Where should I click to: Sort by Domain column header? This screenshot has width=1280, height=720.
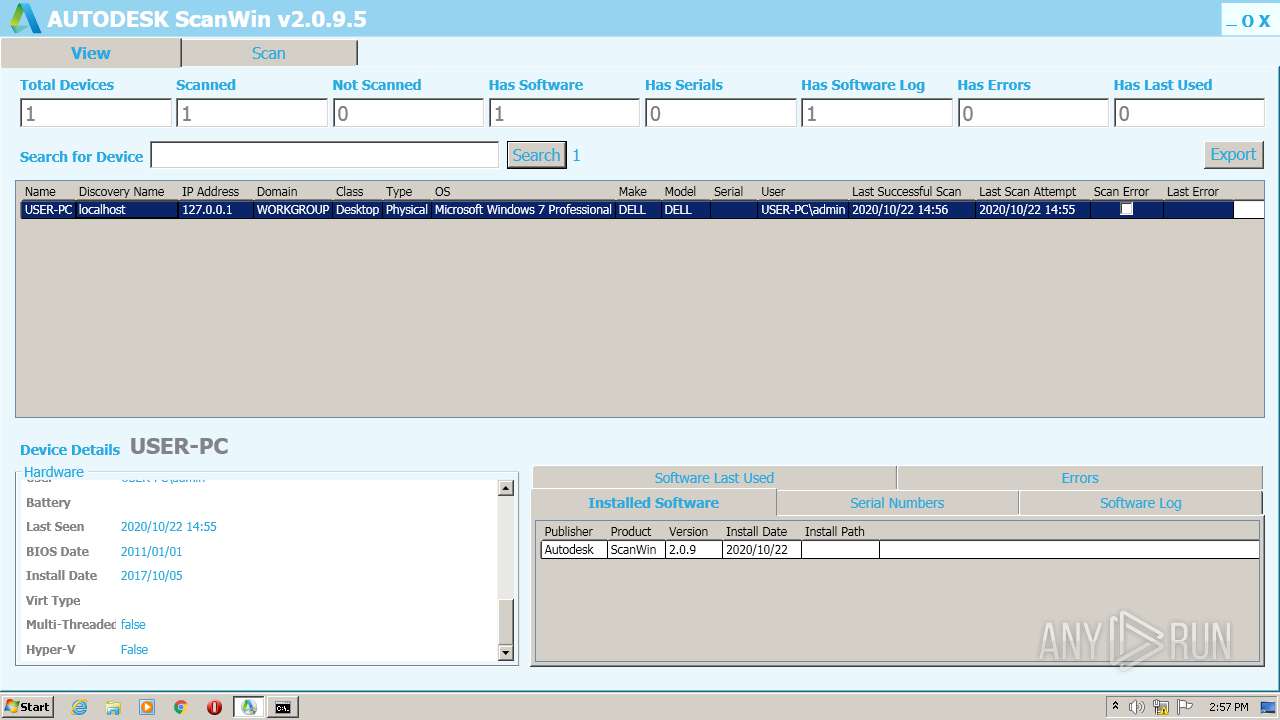(277, 191)
